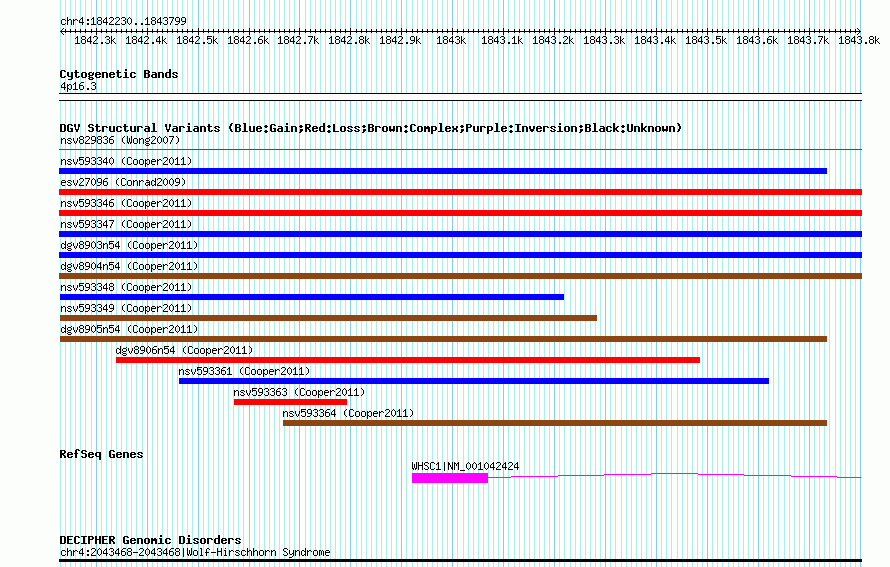Select the brown dgv8905n54 complex bar
Image resolution: width=890 pixels, height=567 pixels.
[443, 339]
